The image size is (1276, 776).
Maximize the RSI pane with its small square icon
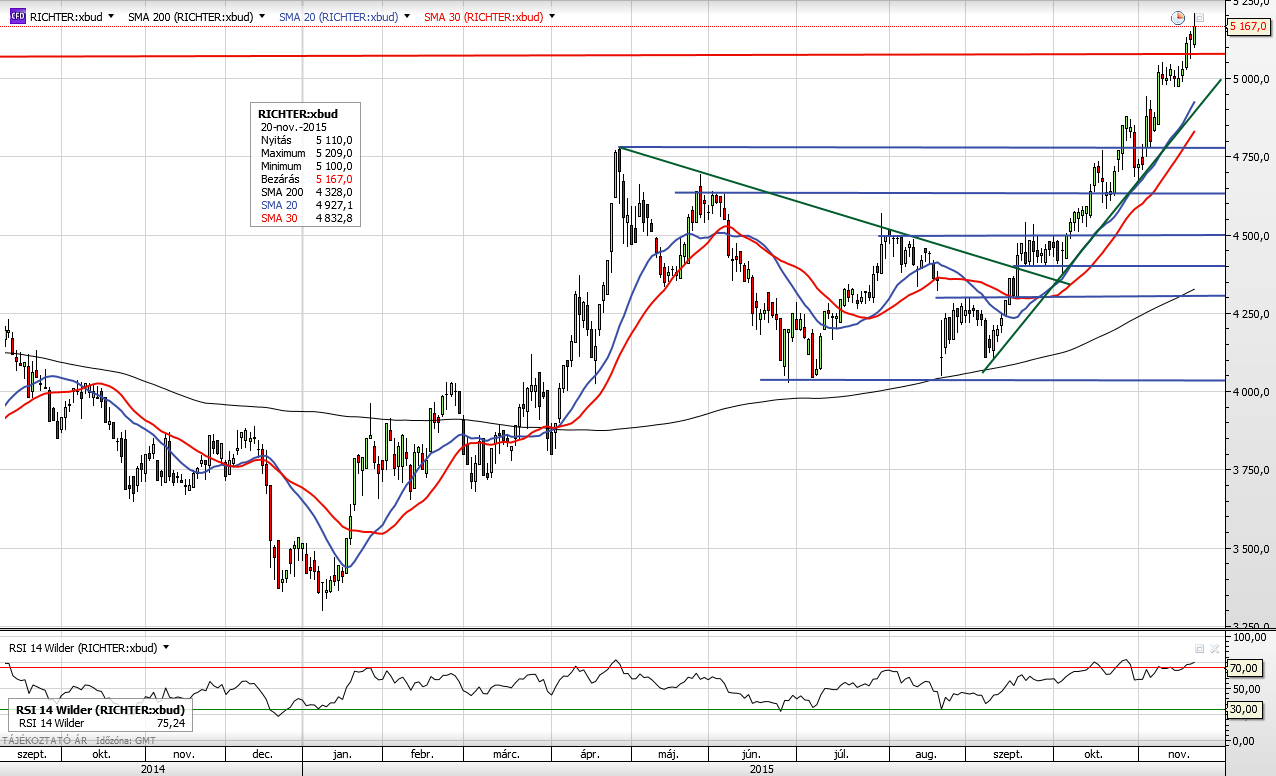tap(1200, 648)
